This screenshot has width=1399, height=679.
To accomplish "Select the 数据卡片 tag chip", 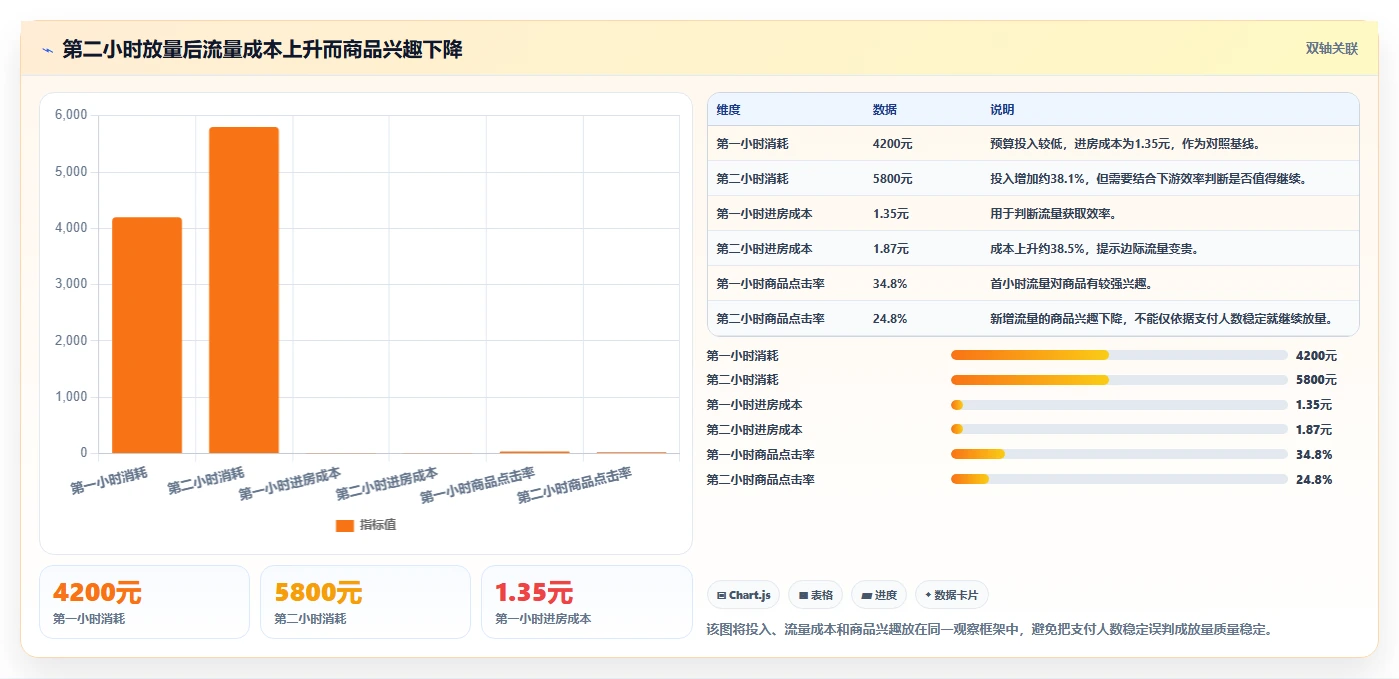I will point(952,595).
